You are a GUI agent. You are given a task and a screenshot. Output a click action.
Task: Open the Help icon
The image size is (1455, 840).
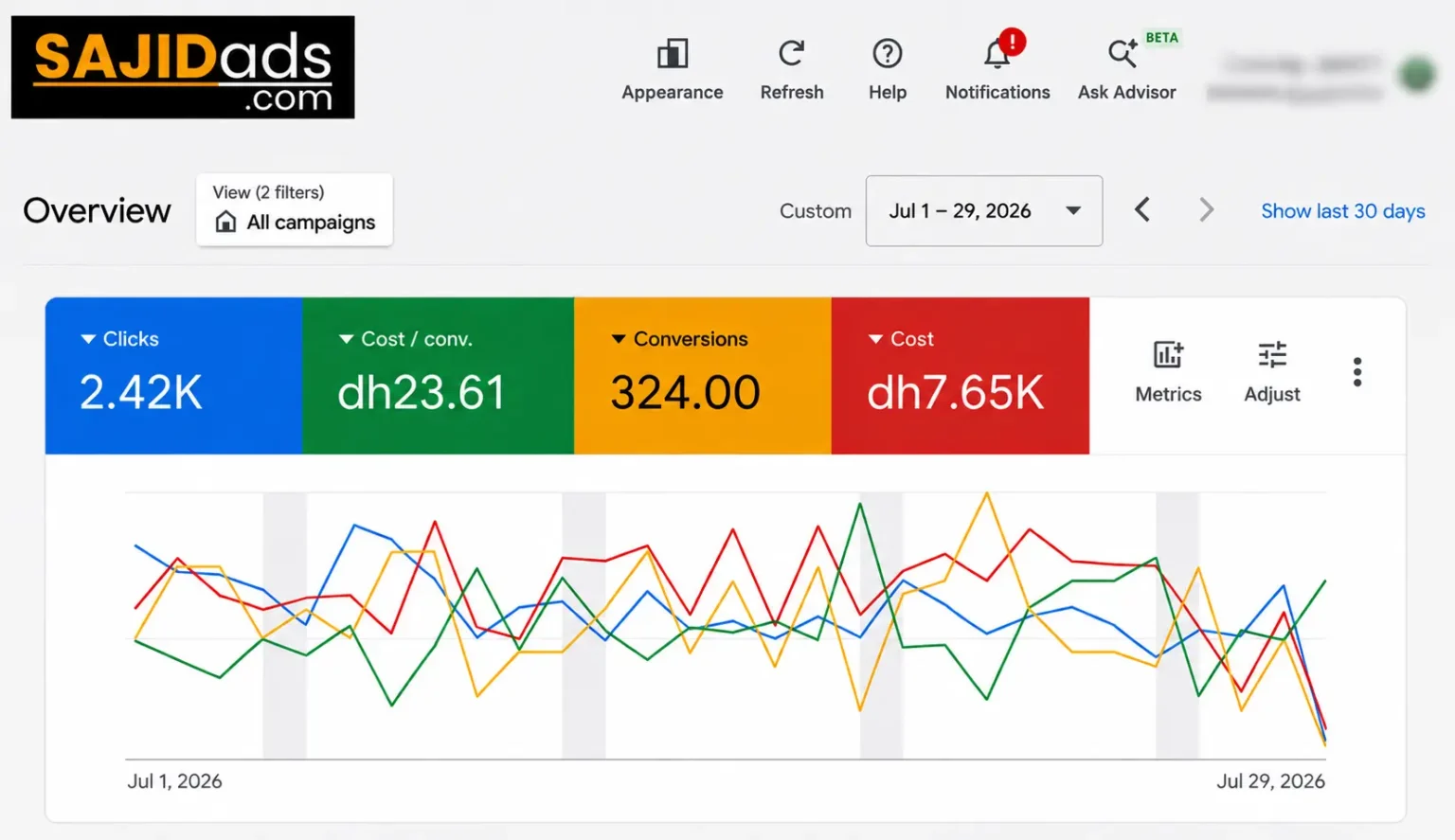(888, 53)
